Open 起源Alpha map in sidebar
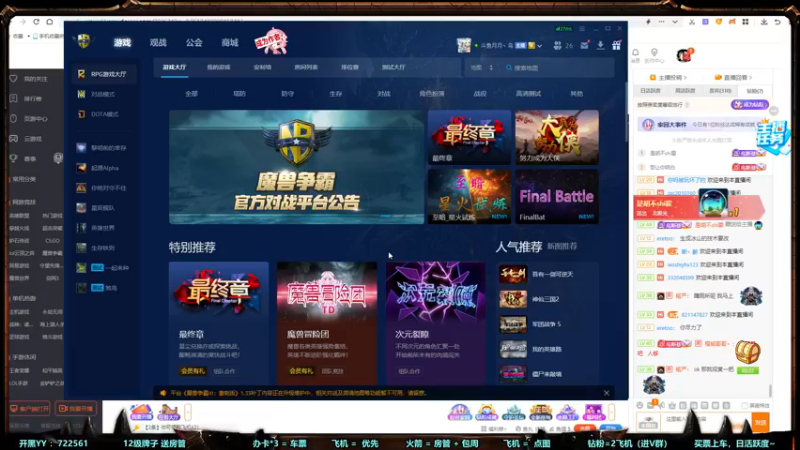The image size is (800, 450). [x=104, y=168]
